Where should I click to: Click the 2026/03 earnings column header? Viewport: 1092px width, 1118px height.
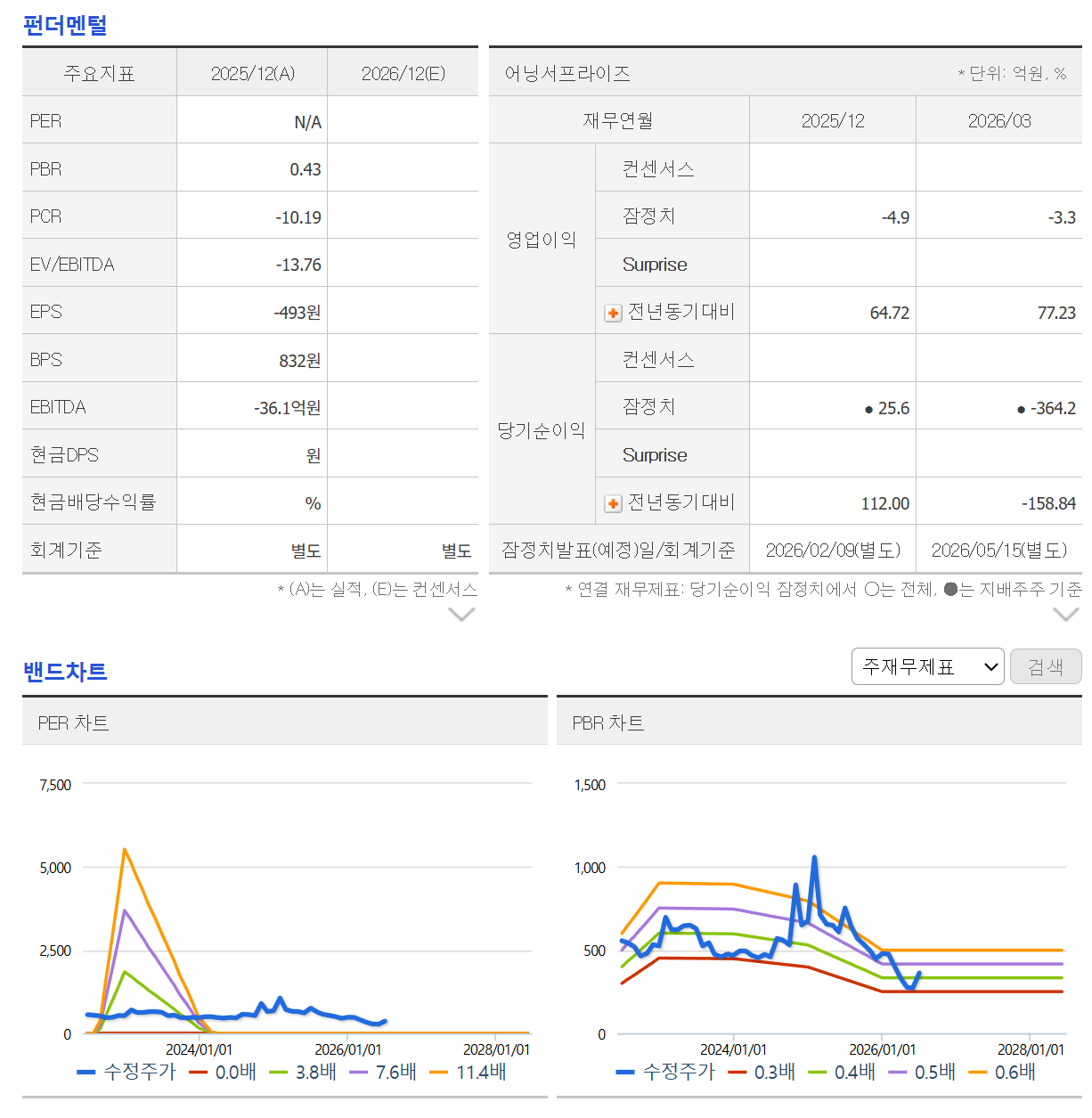click(x=999, y=120)
